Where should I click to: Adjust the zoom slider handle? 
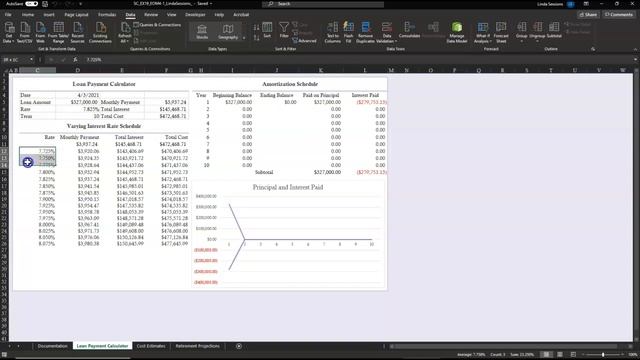[603, 355]
